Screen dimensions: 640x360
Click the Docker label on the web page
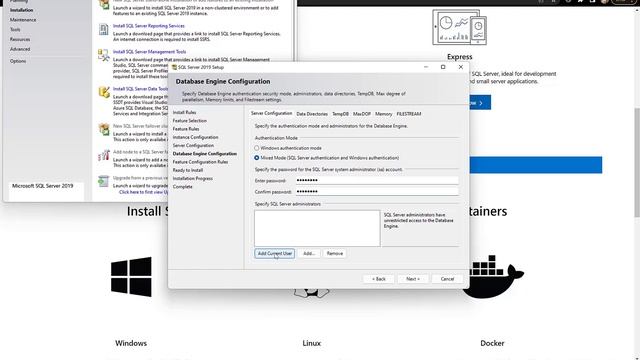(x=492, y=343)
